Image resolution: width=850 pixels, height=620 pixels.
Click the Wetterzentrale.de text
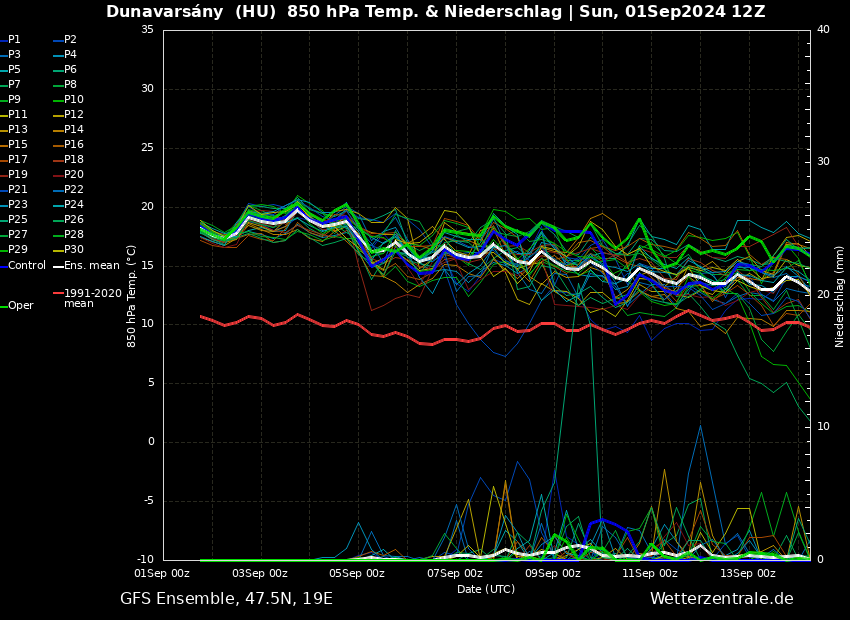(721, 599)
